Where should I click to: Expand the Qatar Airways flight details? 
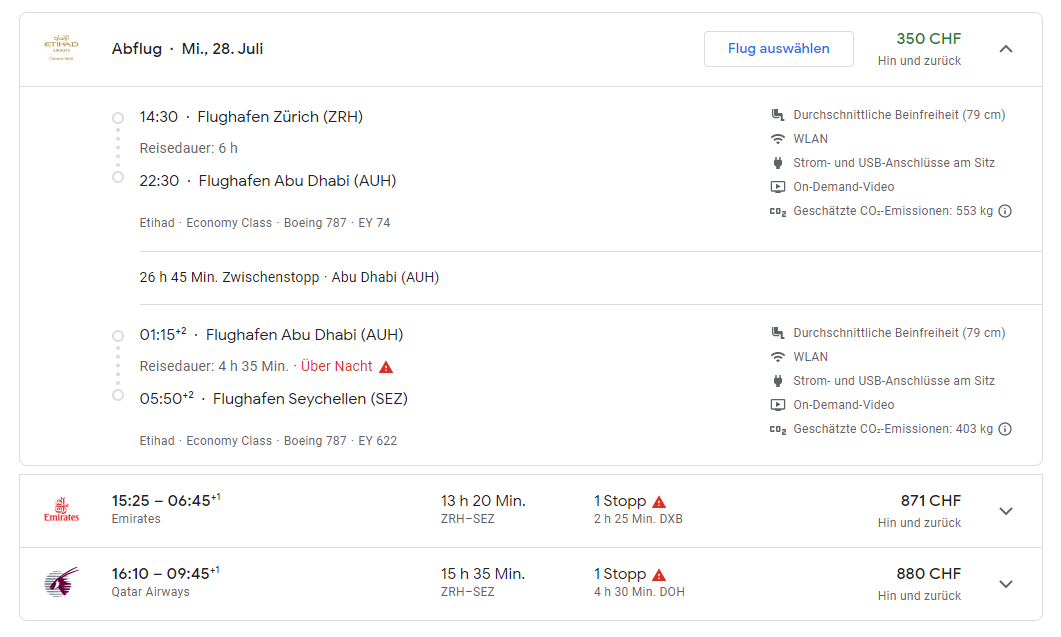pos(1006,584)
